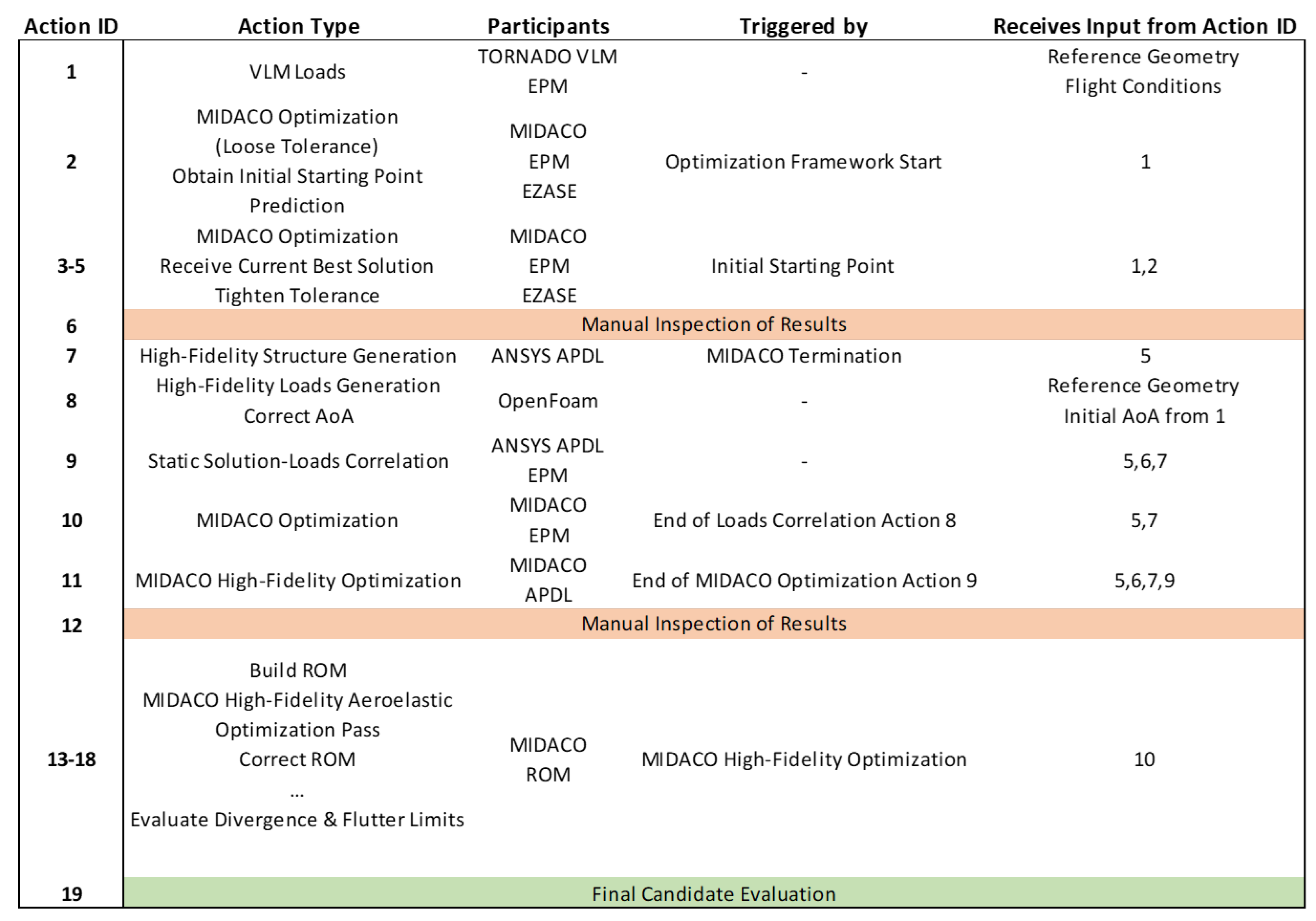Click the Action ID column header
The height and width of the screenshot is (921, 1316).
[x=71, y=26]
